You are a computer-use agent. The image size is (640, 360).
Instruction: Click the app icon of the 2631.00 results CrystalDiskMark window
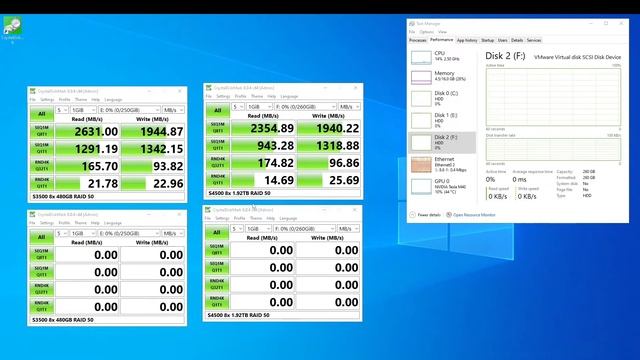pos(33,91)
